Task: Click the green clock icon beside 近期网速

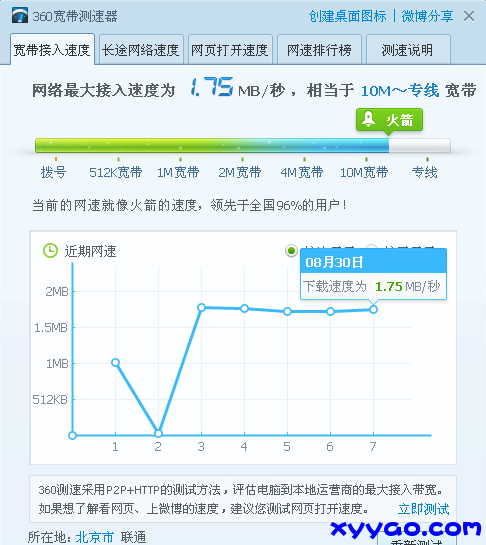Action: tap(50, 251)
